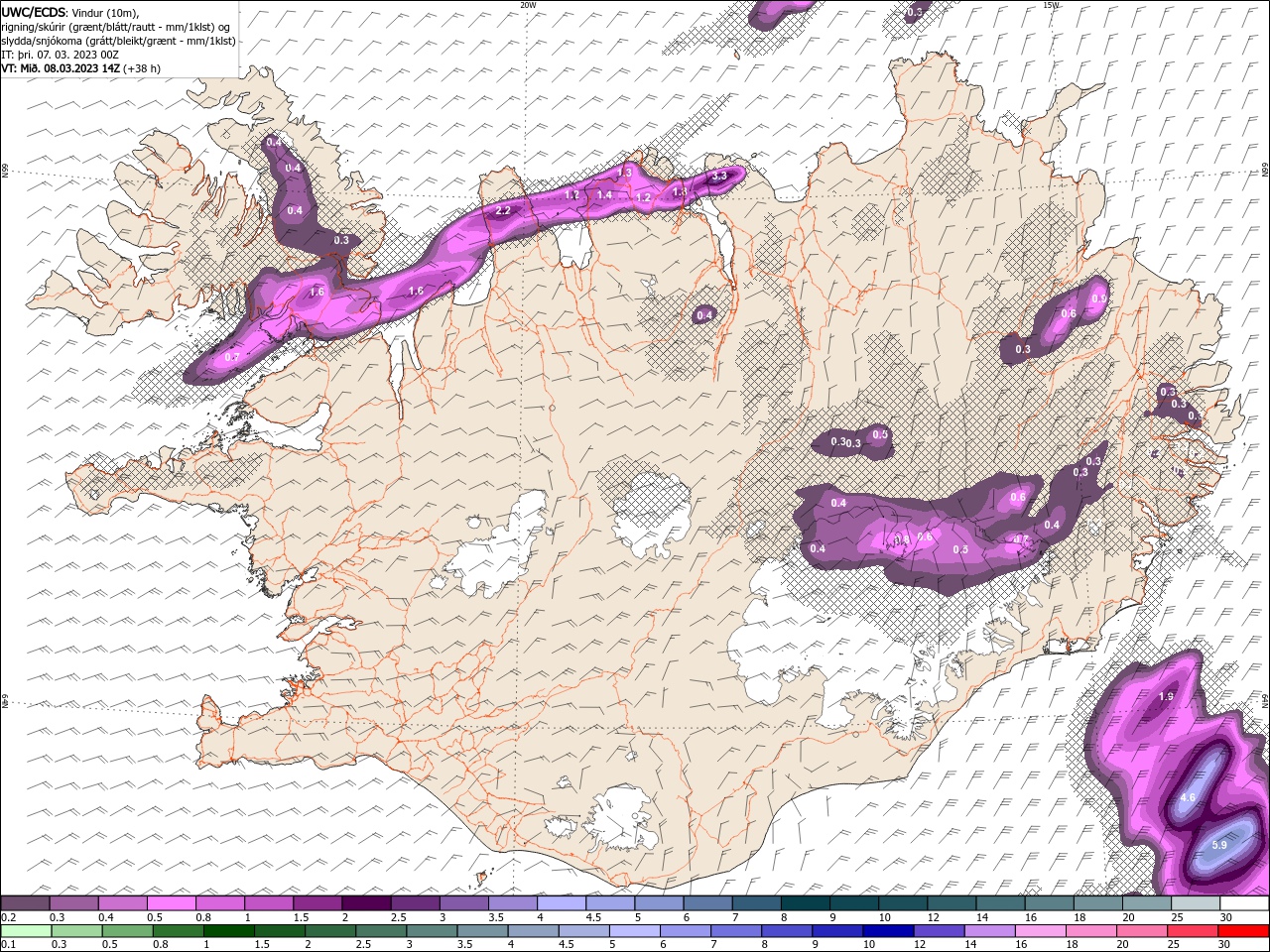1270x952 pixels.
Task: Click the deep blue swatch between lower 10 and 12
Action: [x=887, y=931]
